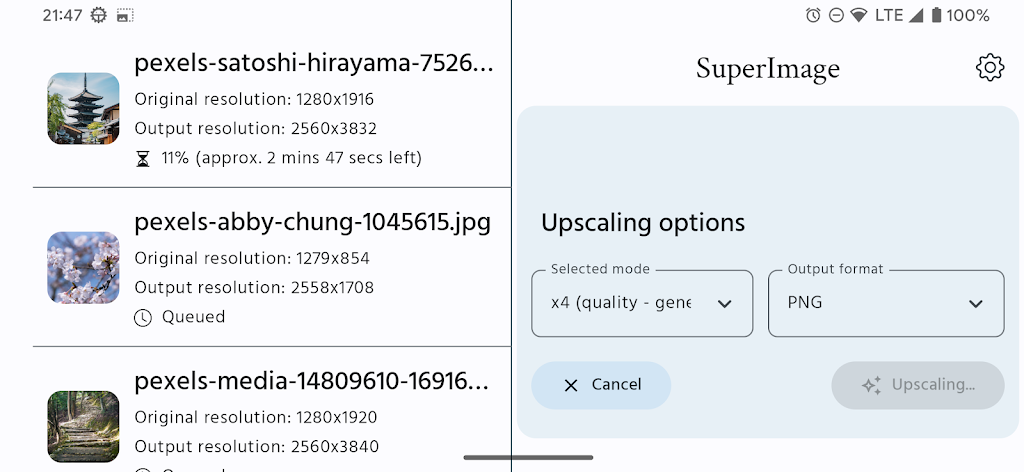Open the Output format dropdown
This screenshot has height=472, width=1024.
(x=885, y=303)
